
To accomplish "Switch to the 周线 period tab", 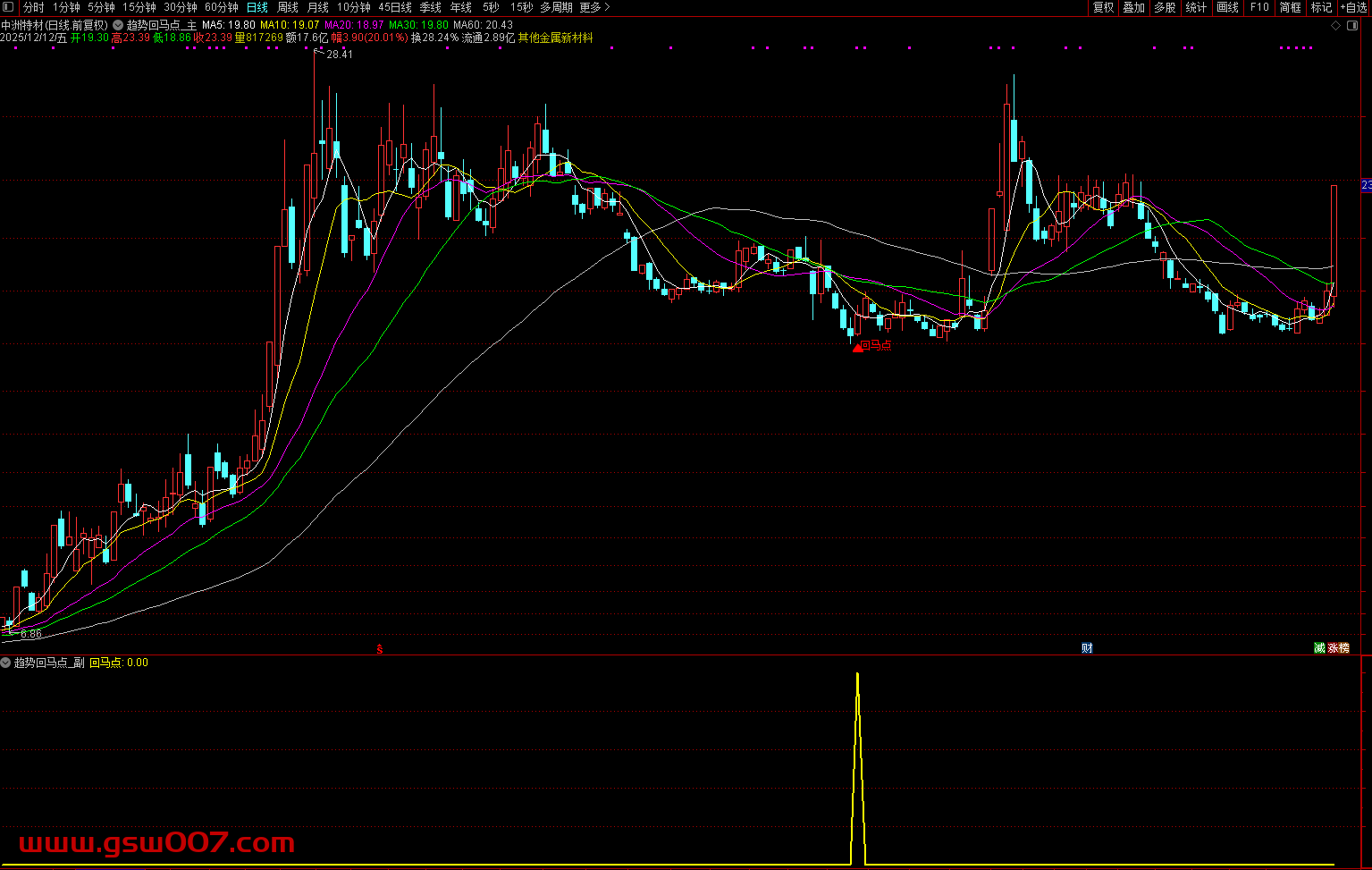I will (288, 7).
